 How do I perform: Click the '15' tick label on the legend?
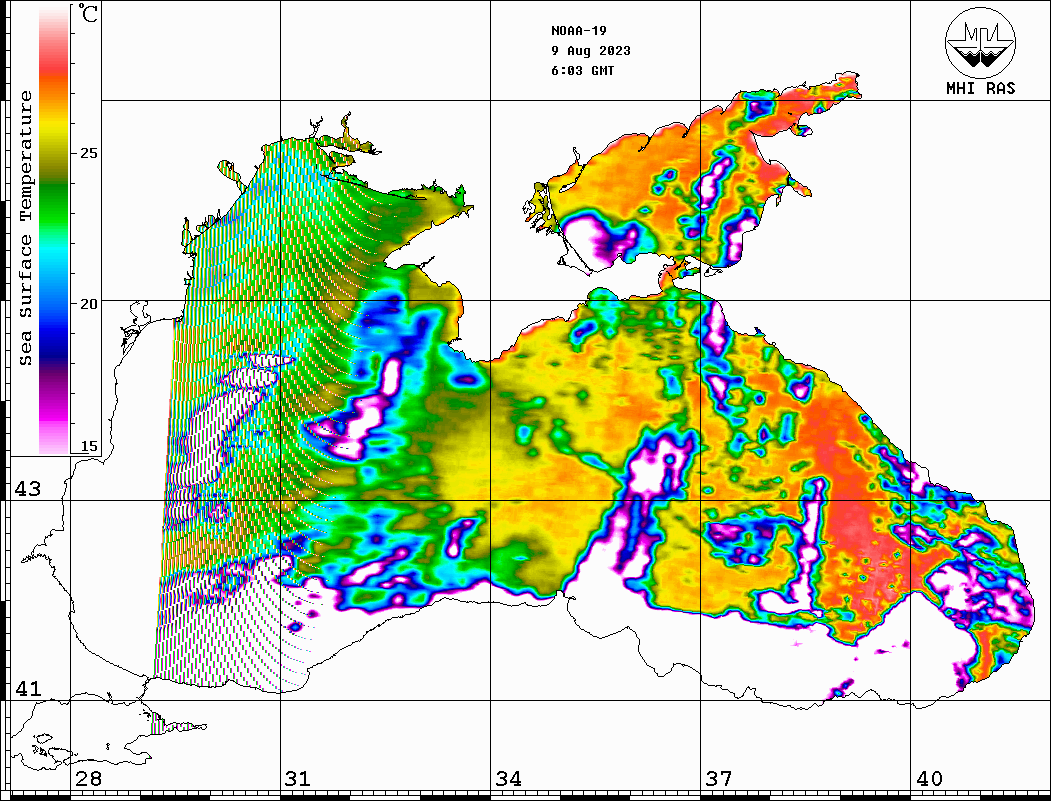point(88,446)
